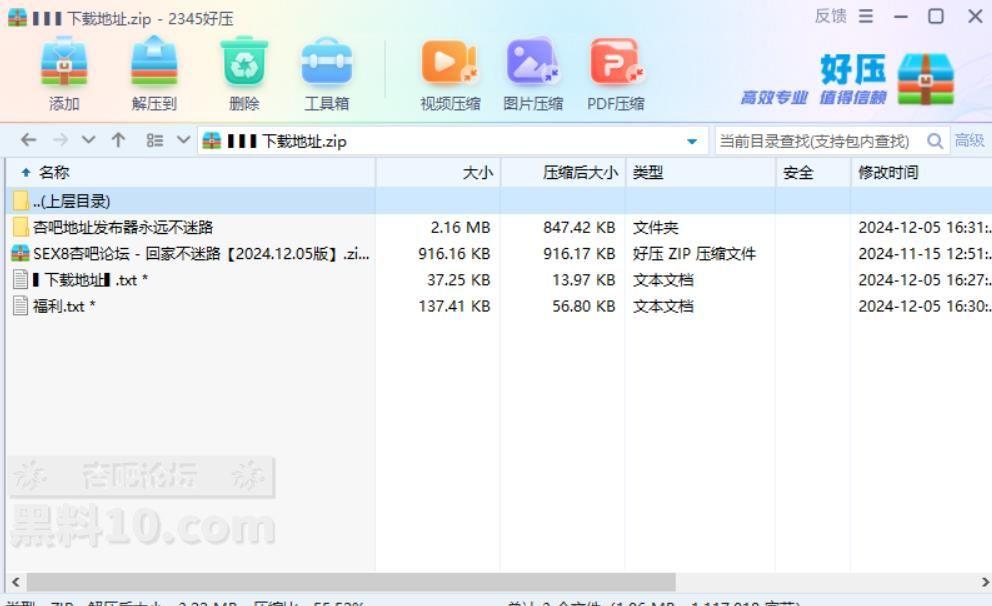The image size is (992, 606).
Task: Go up one directory level arrow
Action: [118, 140]
